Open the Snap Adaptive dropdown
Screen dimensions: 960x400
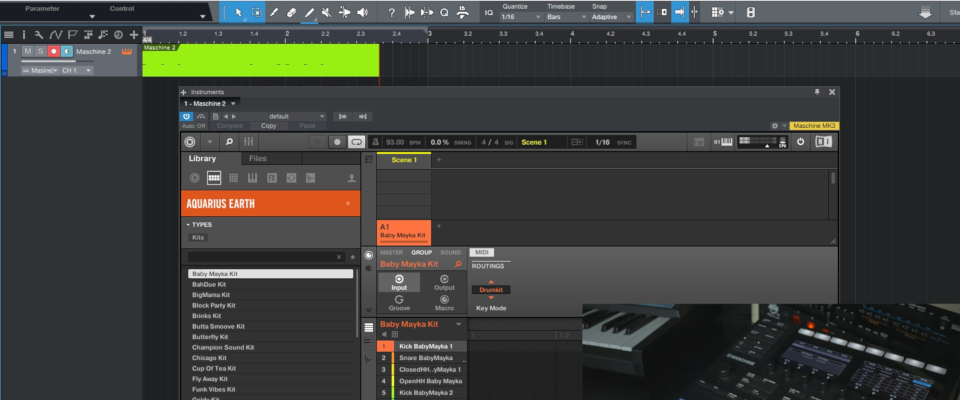(611, 17)
